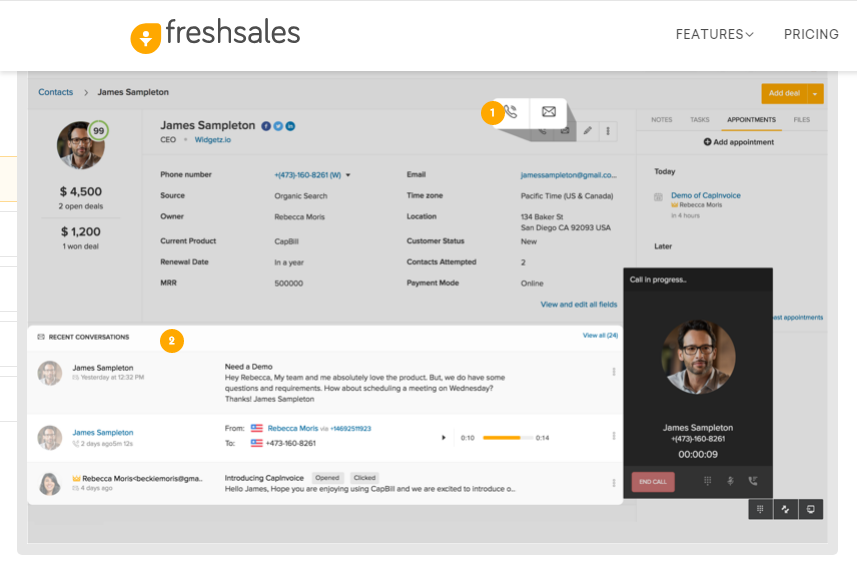Click the Need a Demo email subject
Screen dimensions: 857x565
pos(249,367)
